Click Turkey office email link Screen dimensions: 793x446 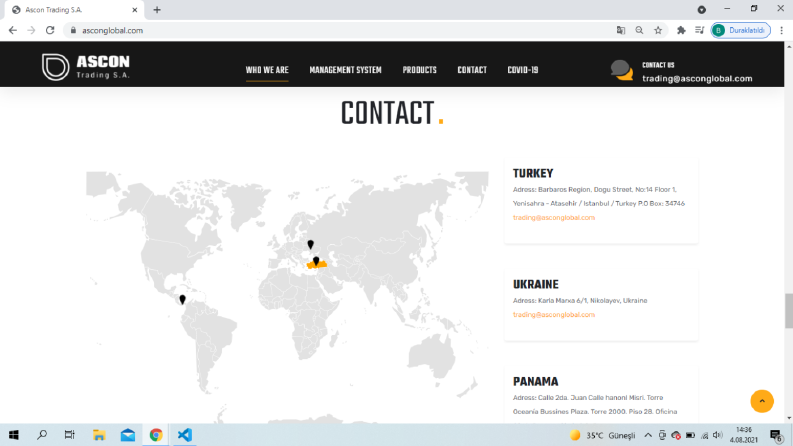tap(554, 217)
